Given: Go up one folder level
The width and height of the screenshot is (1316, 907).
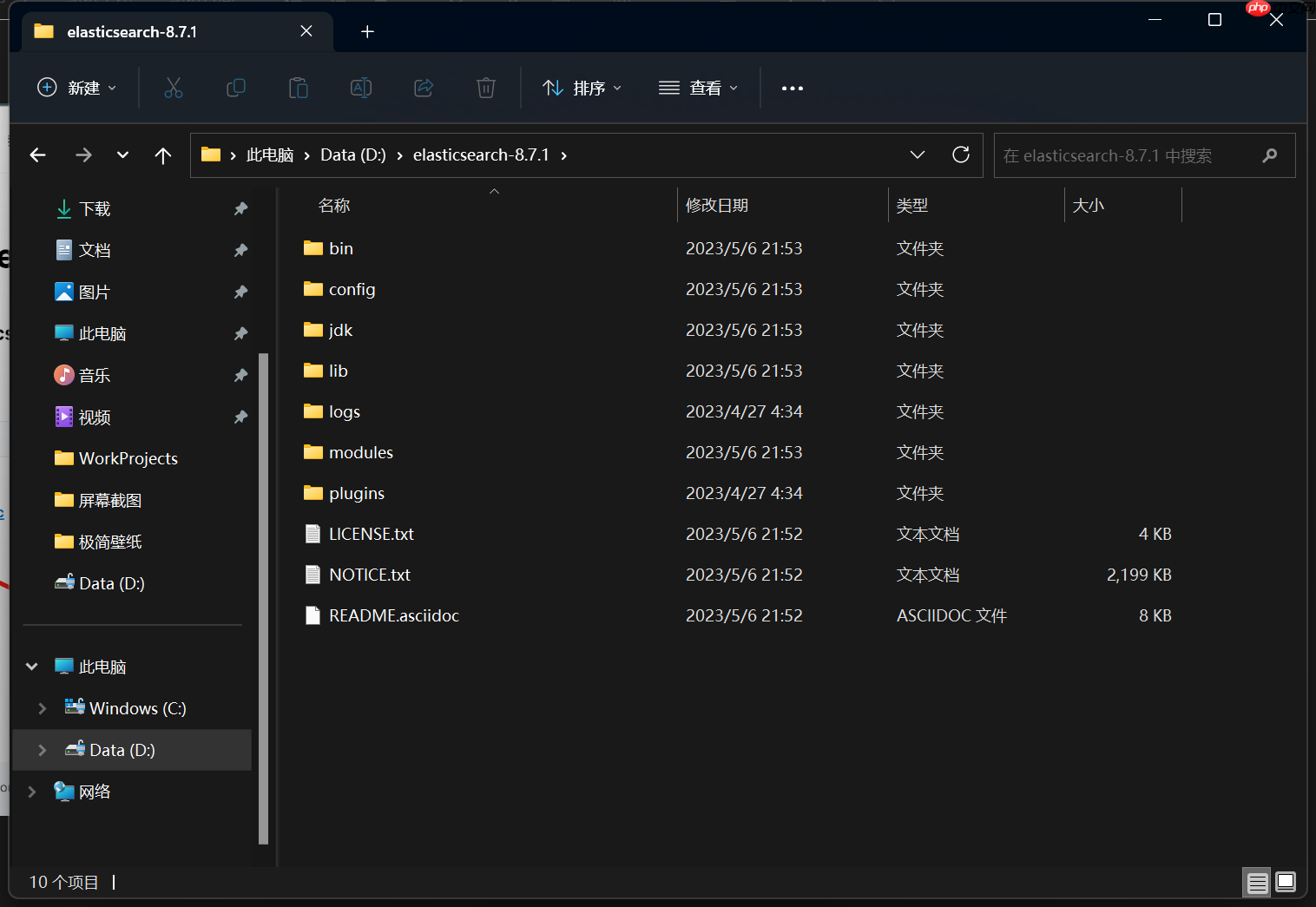Looking at the screenshot, I should (x=163, y=154).
